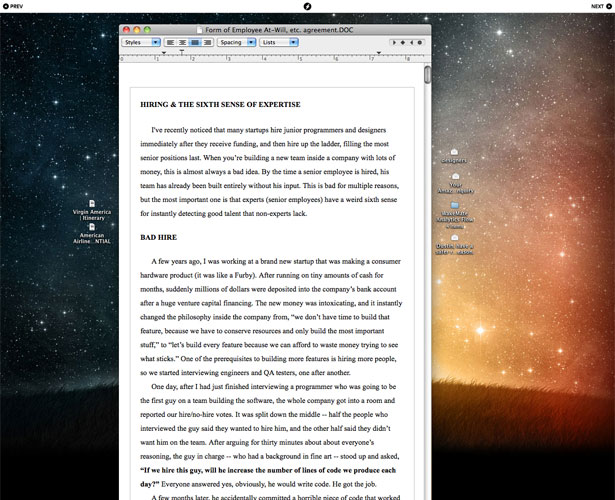Select the designers desktop mail item
Screen dimensions: 615x500
coord(454,156)
